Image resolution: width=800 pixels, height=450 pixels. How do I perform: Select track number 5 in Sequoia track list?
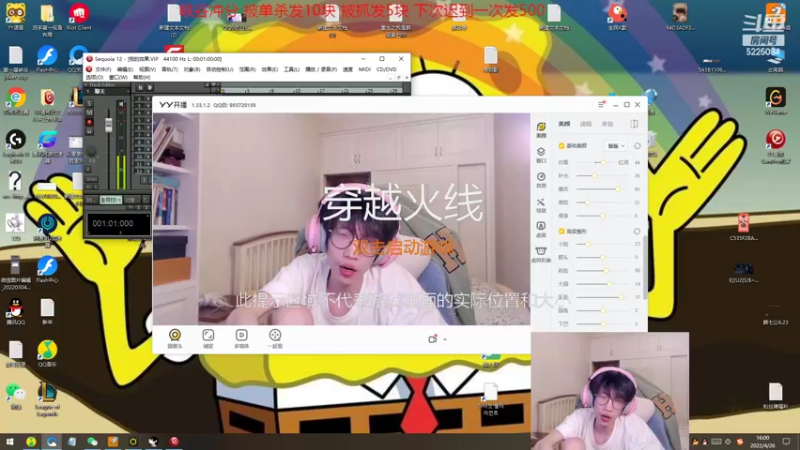[139, 121]
